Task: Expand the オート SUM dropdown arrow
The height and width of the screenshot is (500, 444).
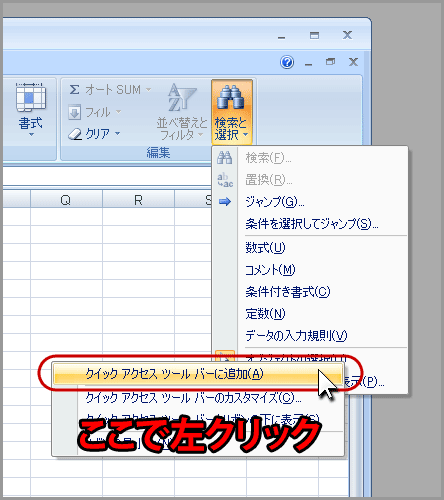Action: 149,89
